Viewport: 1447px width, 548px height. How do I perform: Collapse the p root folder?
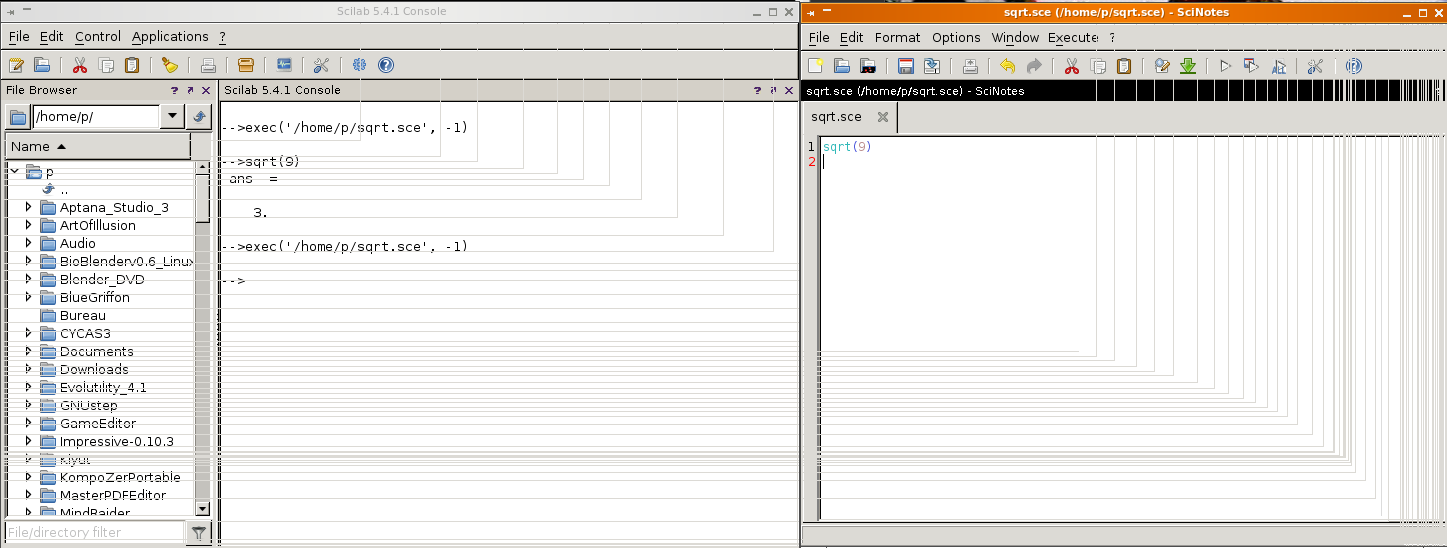pos(14,172)
